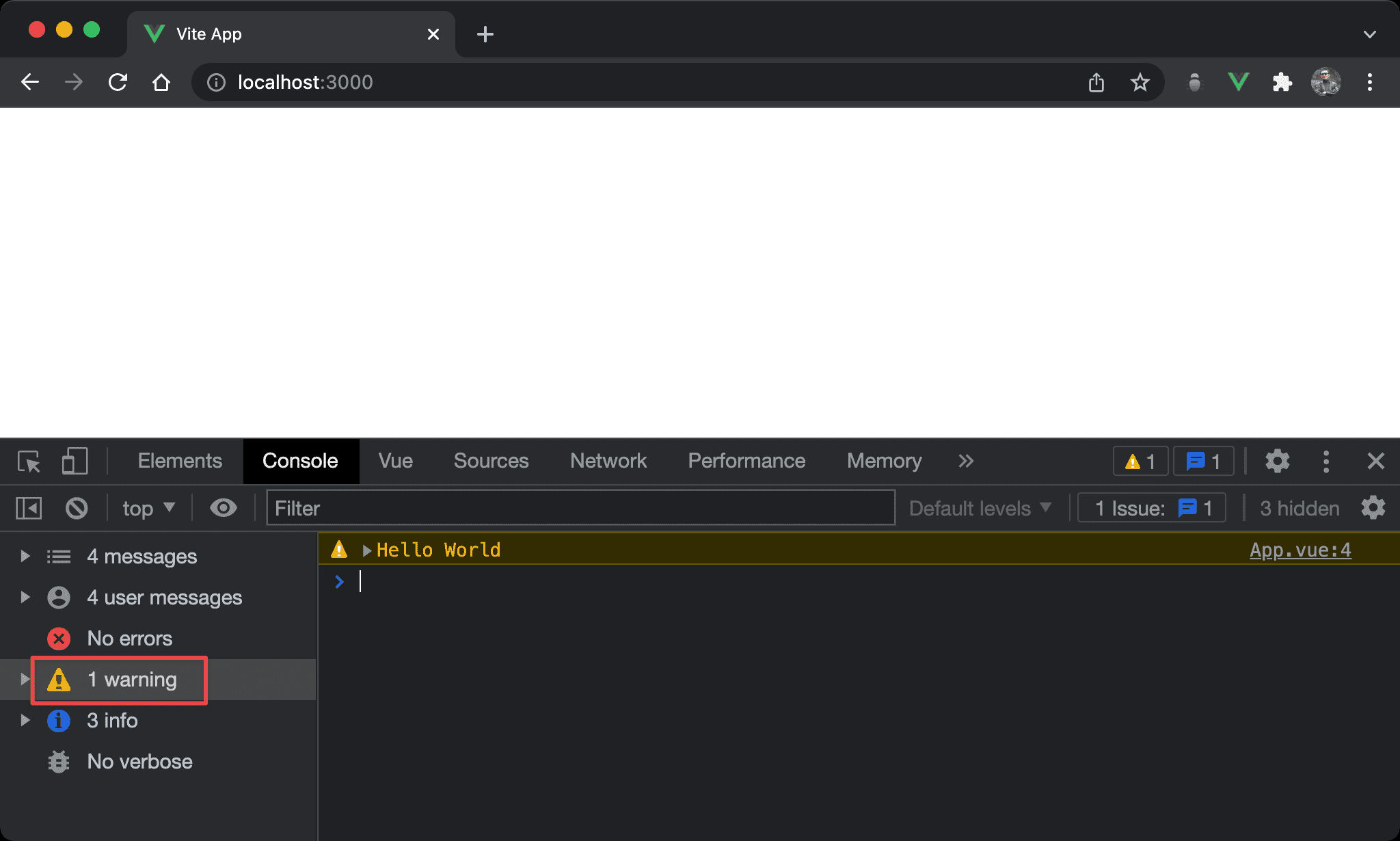Screen dimensions: 1400x841
Task: Click the Vue devtools extension icon
Action: coord(1239,83)
